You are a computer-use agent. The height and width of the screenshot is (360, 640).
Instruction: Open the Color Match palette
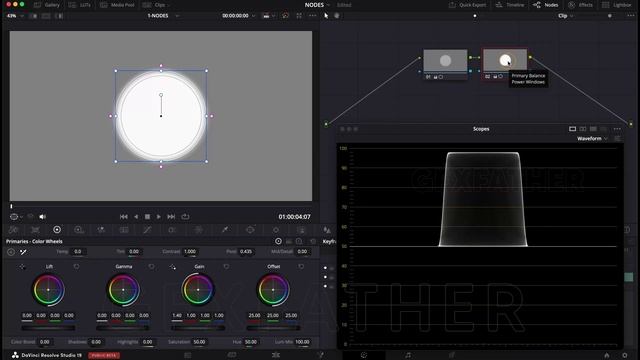(x=36, y=230)
